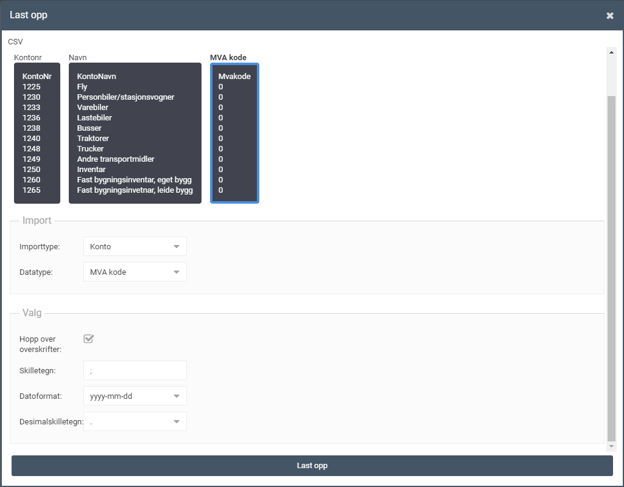Image resolution: width=624 pixels, height=487 pixels.
Task: Open the Importtype dropdown
Action: click(135, 246)
